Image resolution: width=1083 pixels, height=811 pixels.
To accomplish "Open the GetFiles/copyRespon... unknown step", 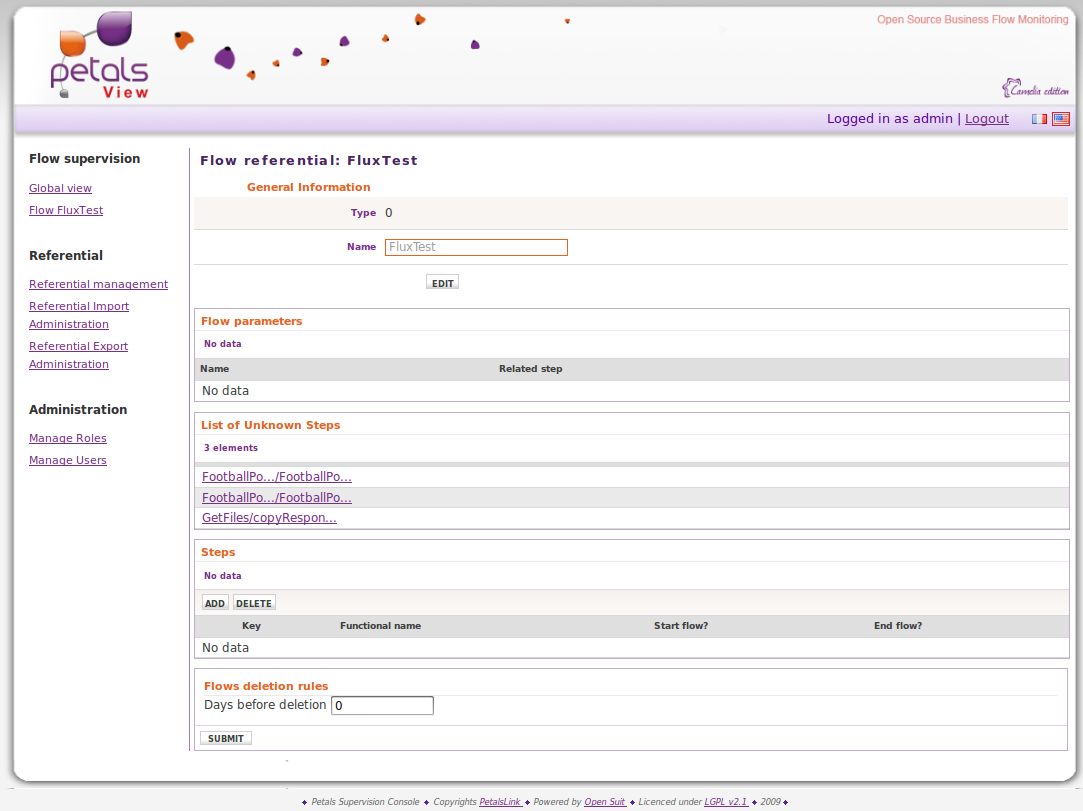I will pyautogui.click(x=269, y=518).
